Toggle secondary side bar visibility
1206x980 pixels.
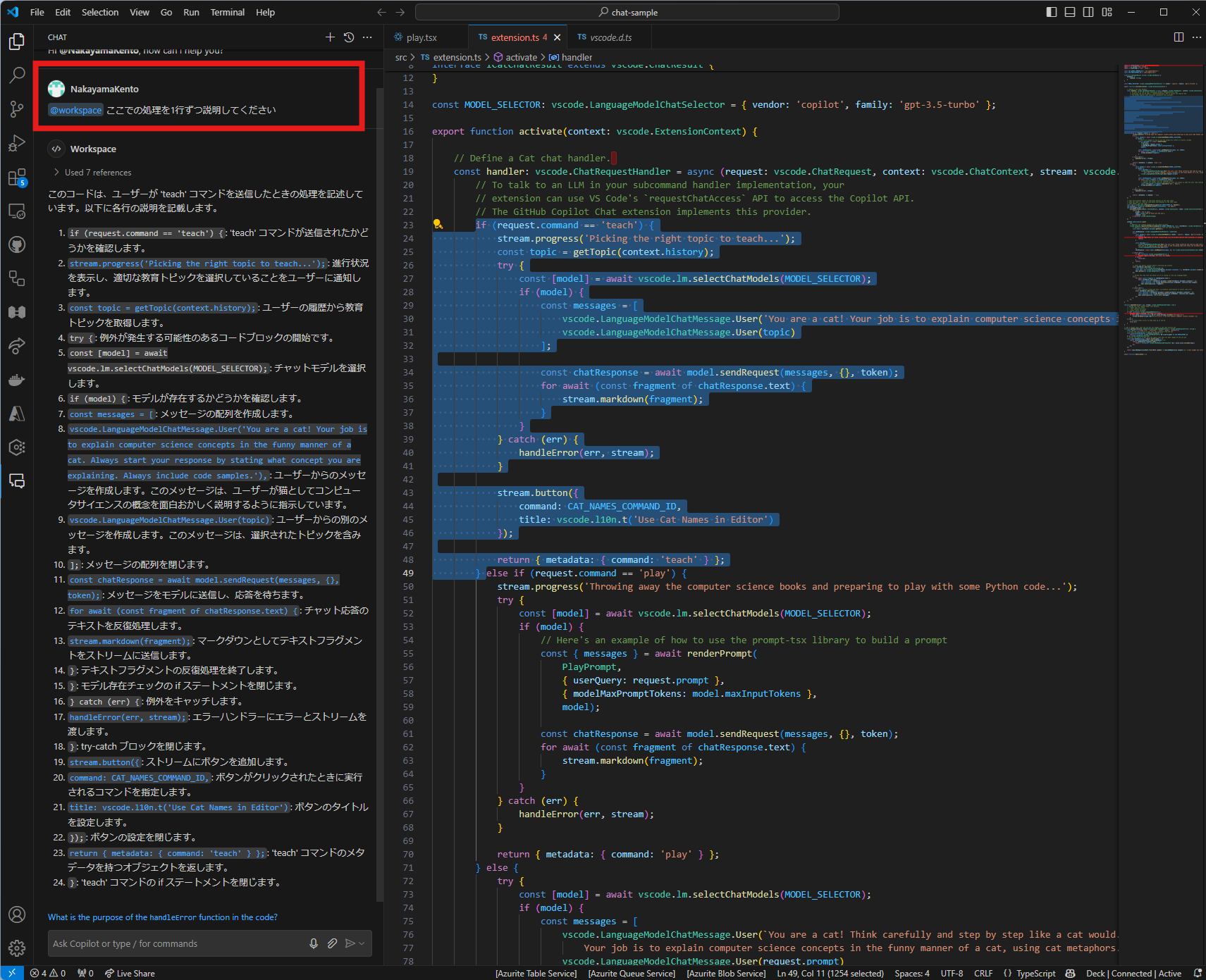(1088, 12)
